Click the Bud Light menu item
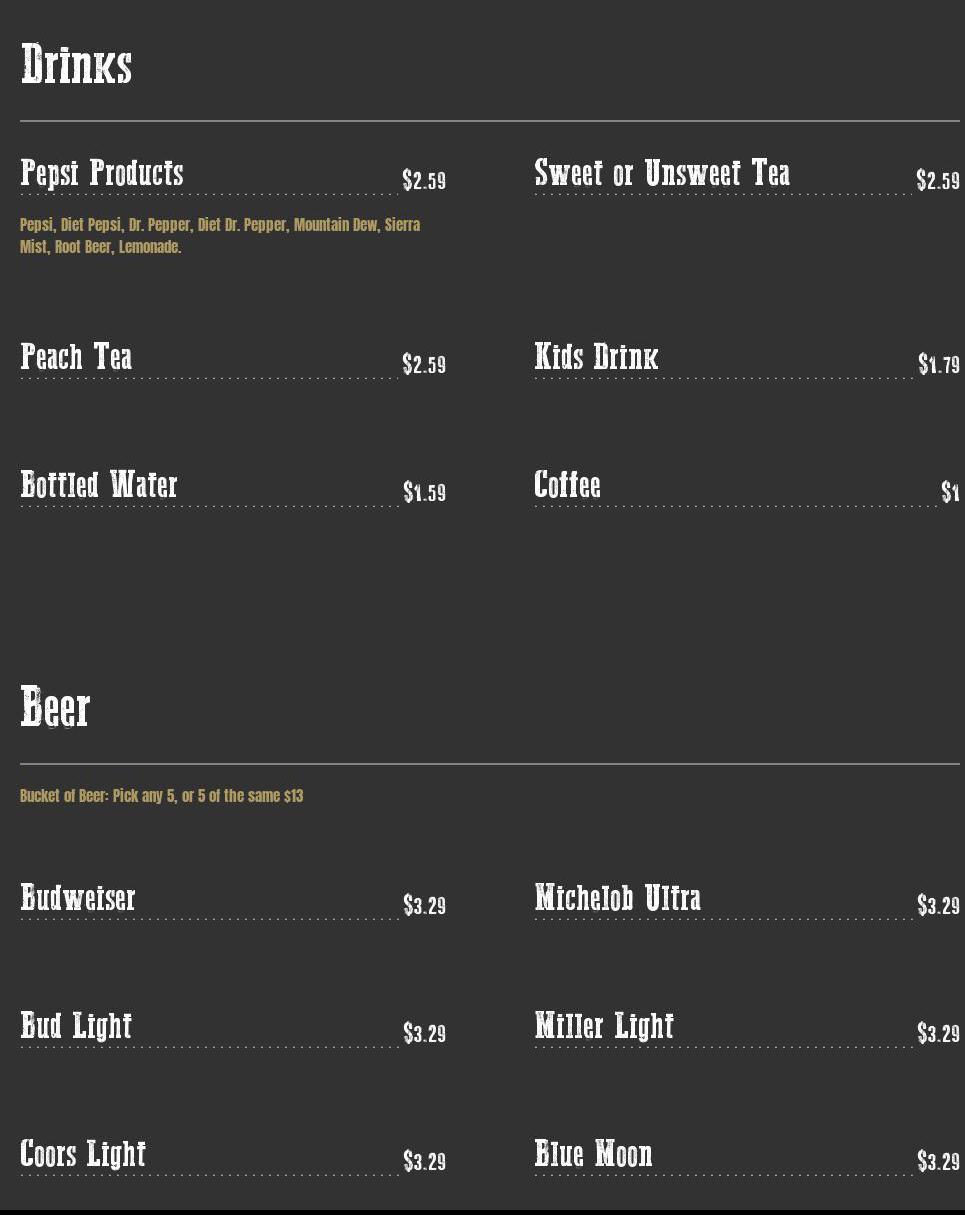The height and width of the screenshot is (1215, 965). [x=76, y=1026]
